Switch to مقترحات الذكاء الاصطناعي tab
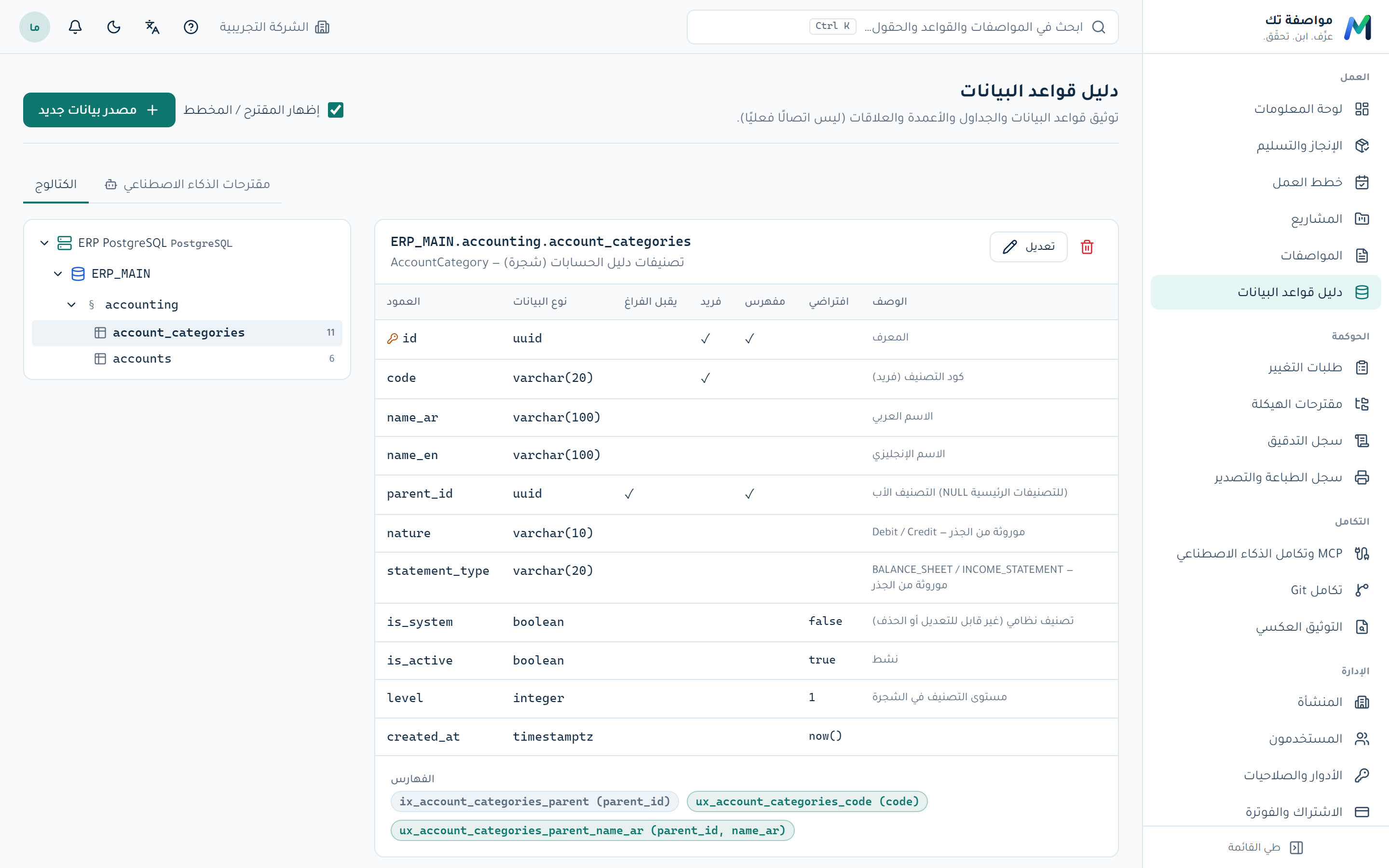 (187, 184)
